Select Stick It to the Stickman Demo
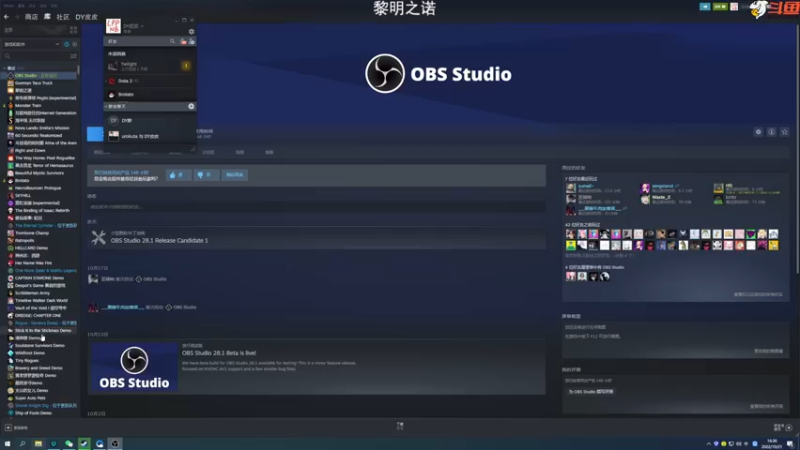This screenshot has width=800, height=450. click(43, 331)
